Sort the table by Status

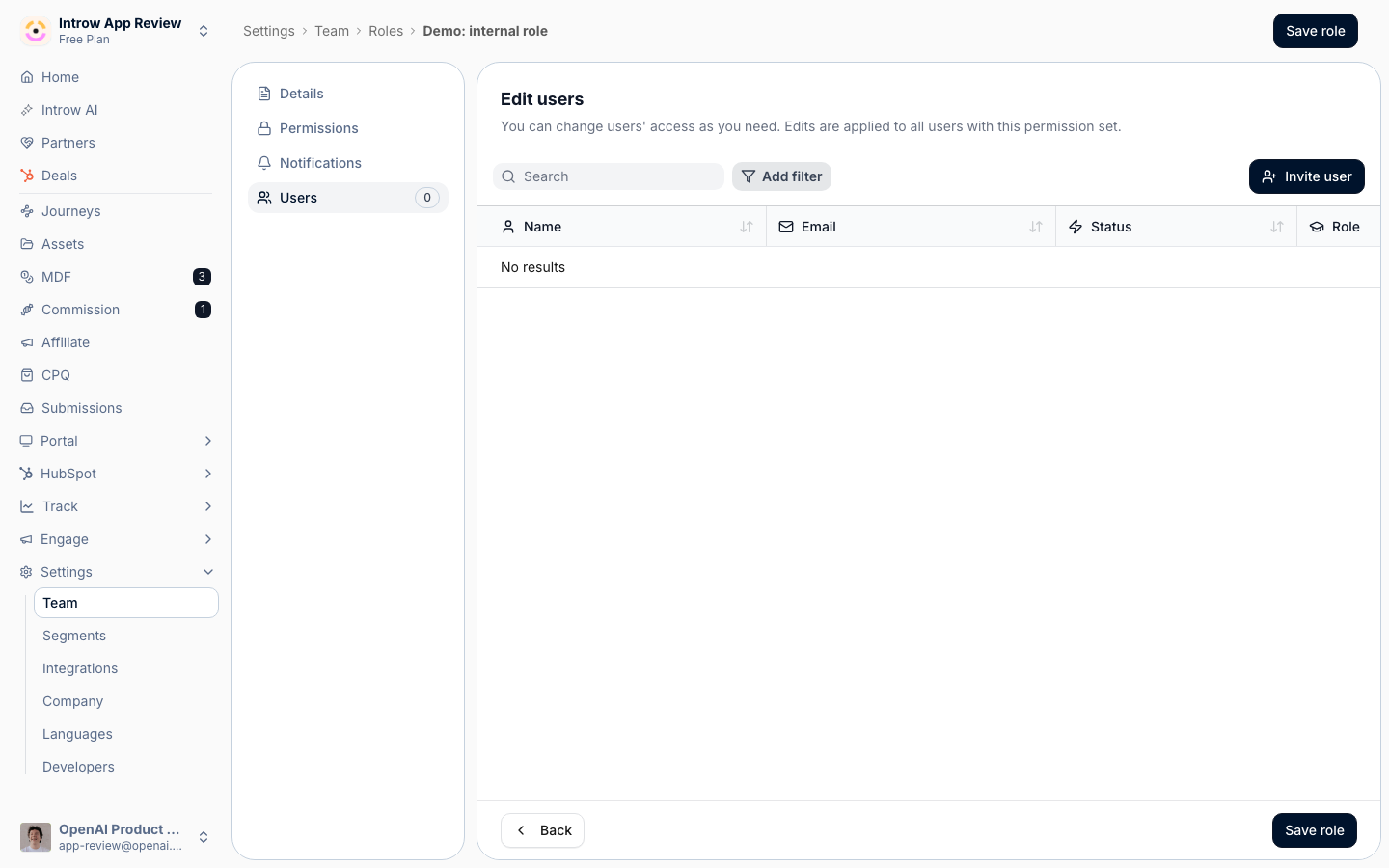pyautogui.click(x=1277, y=227)
